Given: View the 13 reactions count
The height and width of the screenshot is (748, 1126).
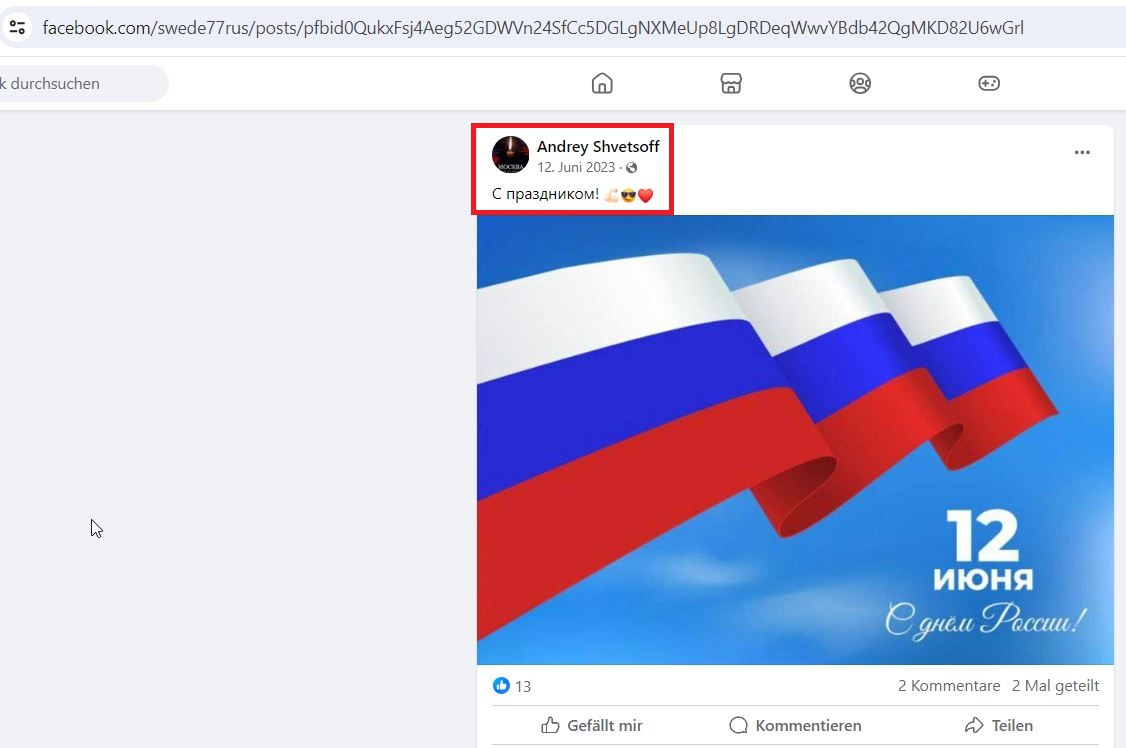Looking at the screenshot, I should [523, 686].
